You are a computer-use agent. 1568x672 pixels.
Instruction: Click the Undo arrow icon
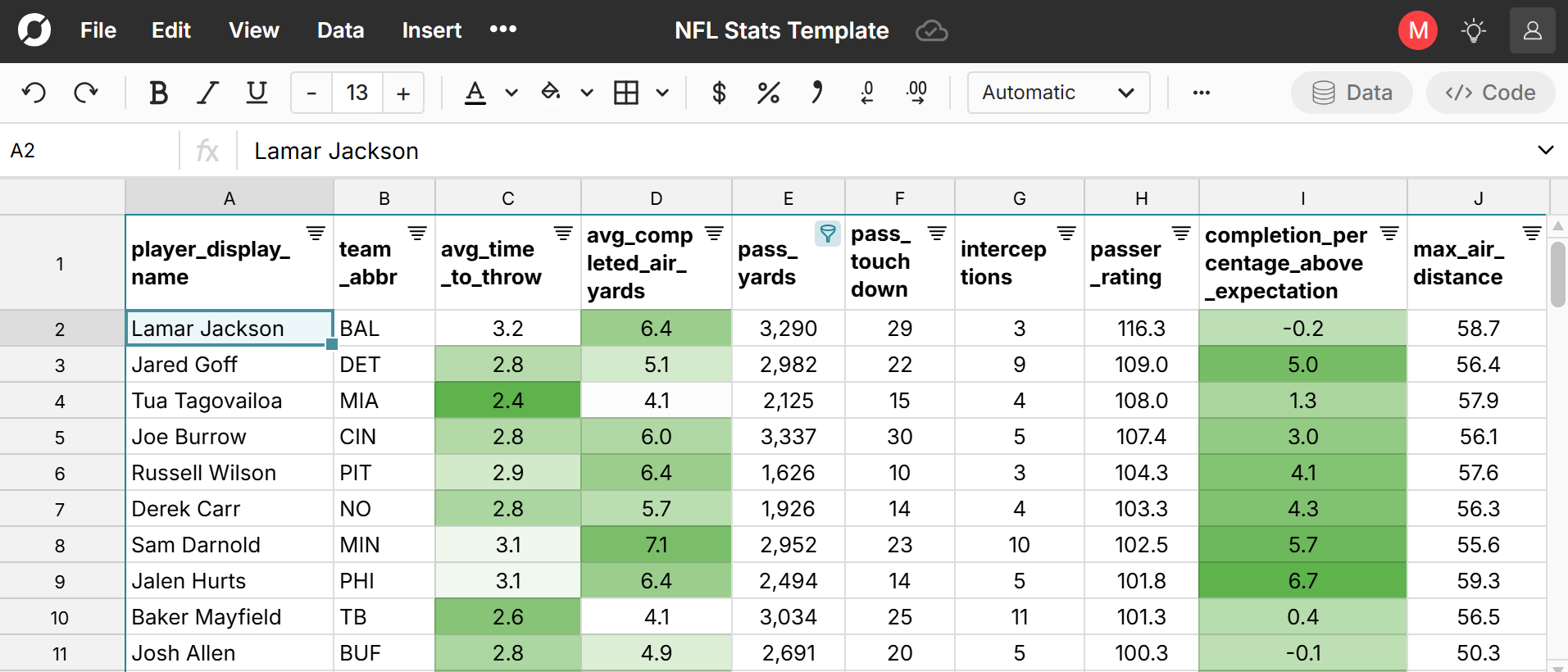34,93
